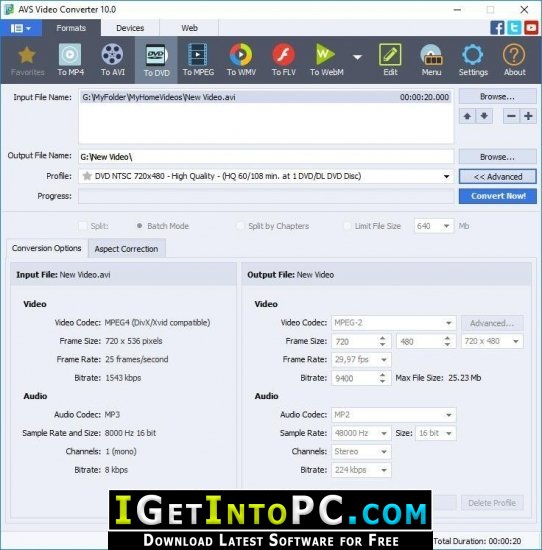Open the Aspect Correction tab
This screenshot has width=542, height=550.
point(127,249)
